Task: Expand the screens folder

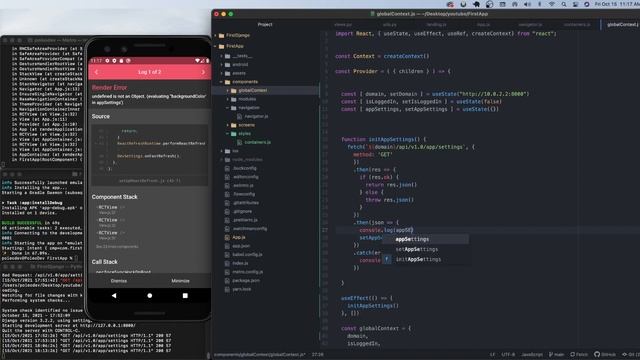Action: (228, 125)
